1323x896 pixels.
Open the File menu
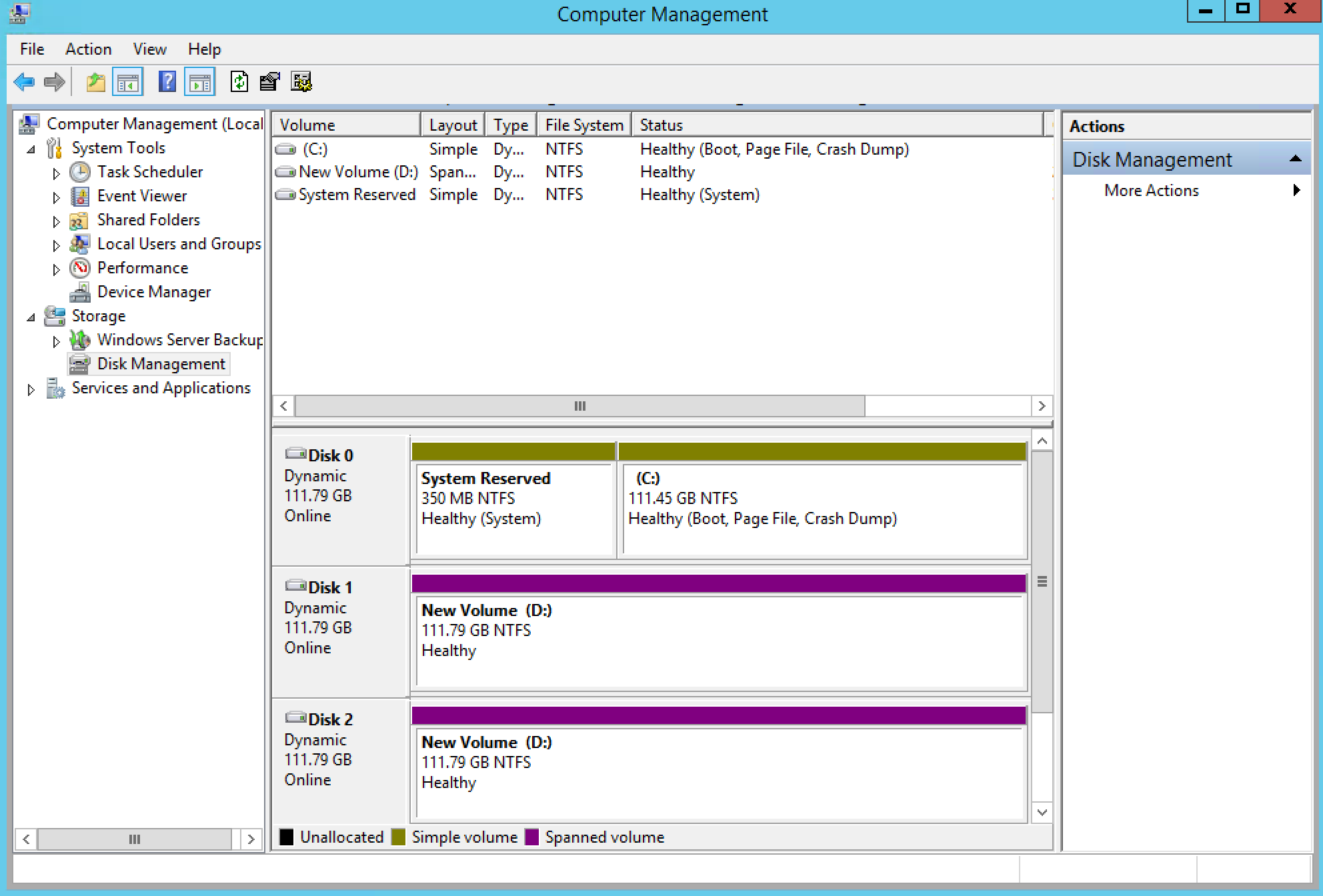[x=32, y=49]
